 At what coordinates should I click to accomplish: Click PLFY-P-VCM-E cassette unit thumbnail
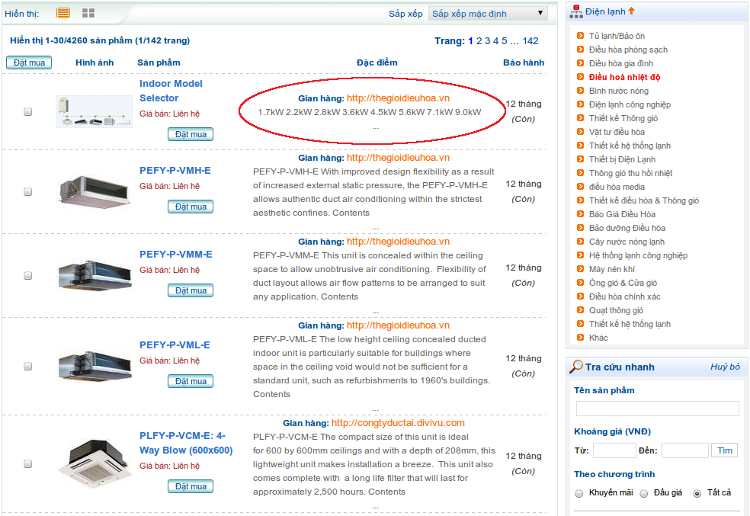pyautogui.click(x=95, y=464)
